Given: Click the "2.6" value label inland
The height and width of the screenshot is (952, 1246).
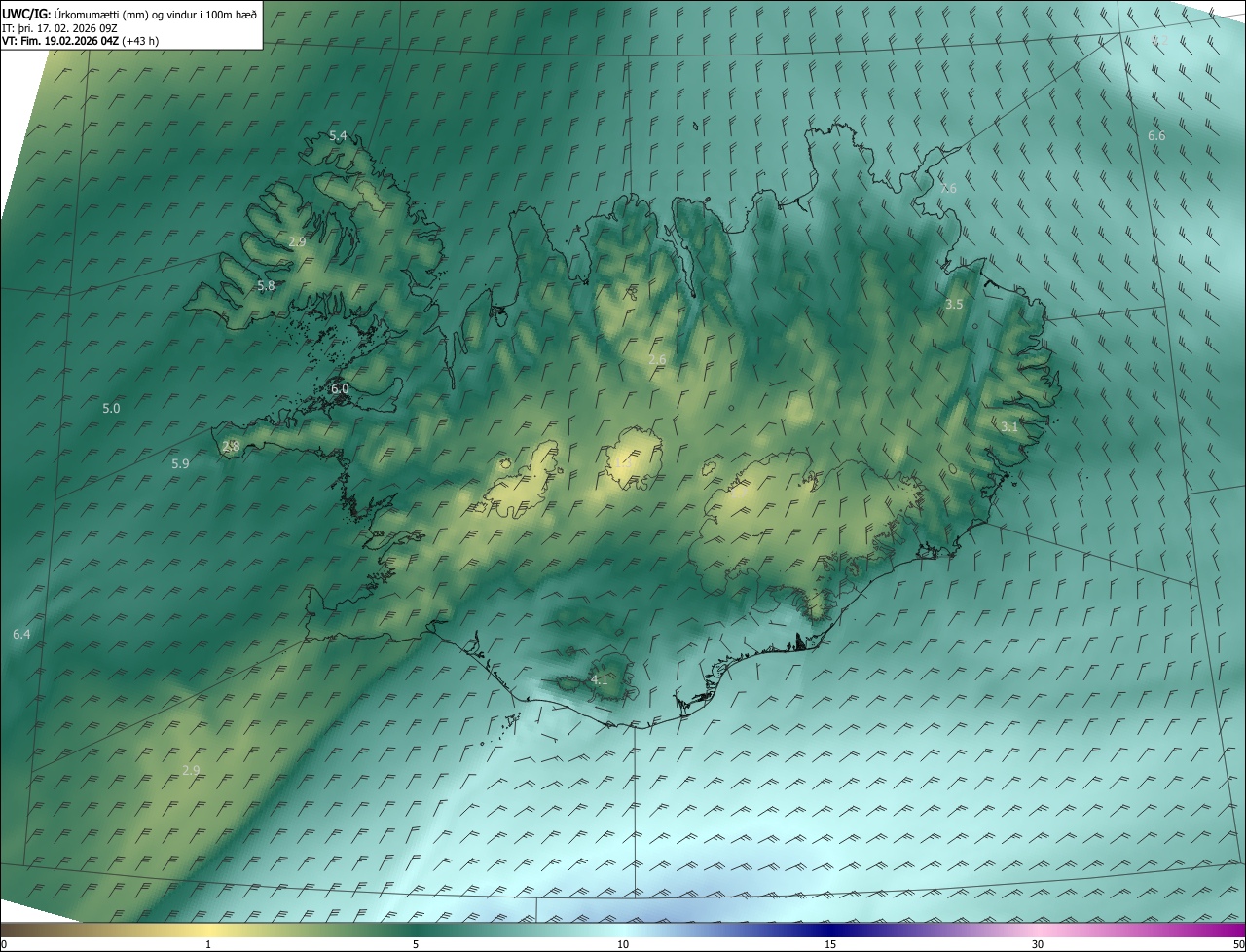Looking at the screenshot, I should [x=657, y=360].
